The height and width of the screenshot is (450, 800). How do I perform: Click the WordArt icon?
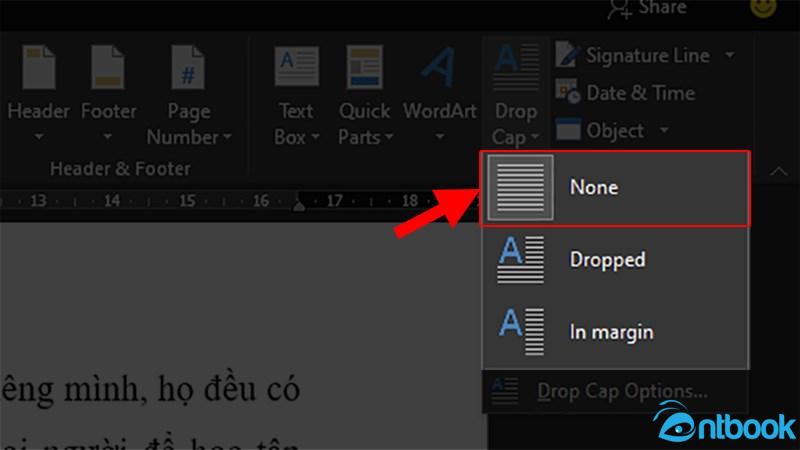point(438,67)
